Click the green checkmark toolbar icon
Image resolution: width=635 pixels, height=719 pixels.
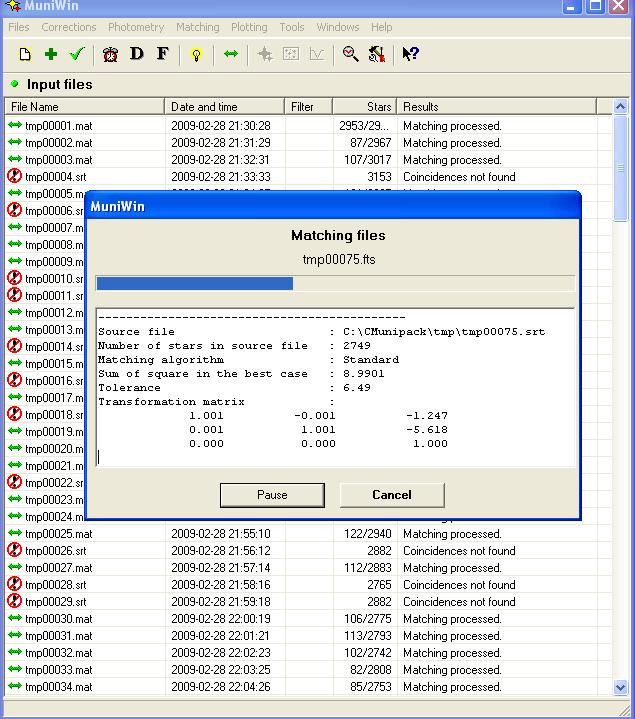tap(76, 54)
